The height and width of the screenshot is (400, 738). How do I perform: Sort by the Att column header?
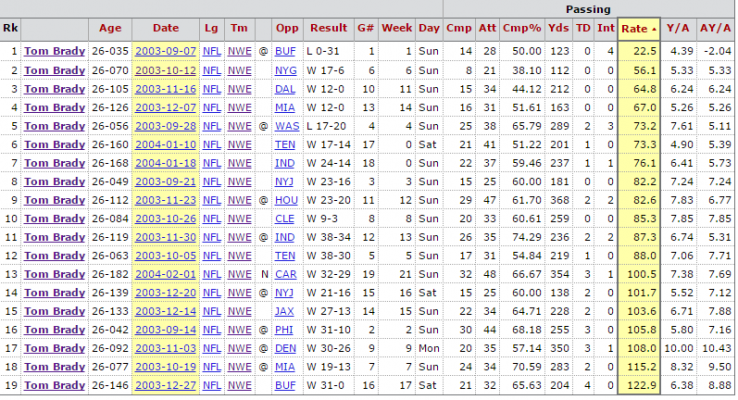point(487,28)
